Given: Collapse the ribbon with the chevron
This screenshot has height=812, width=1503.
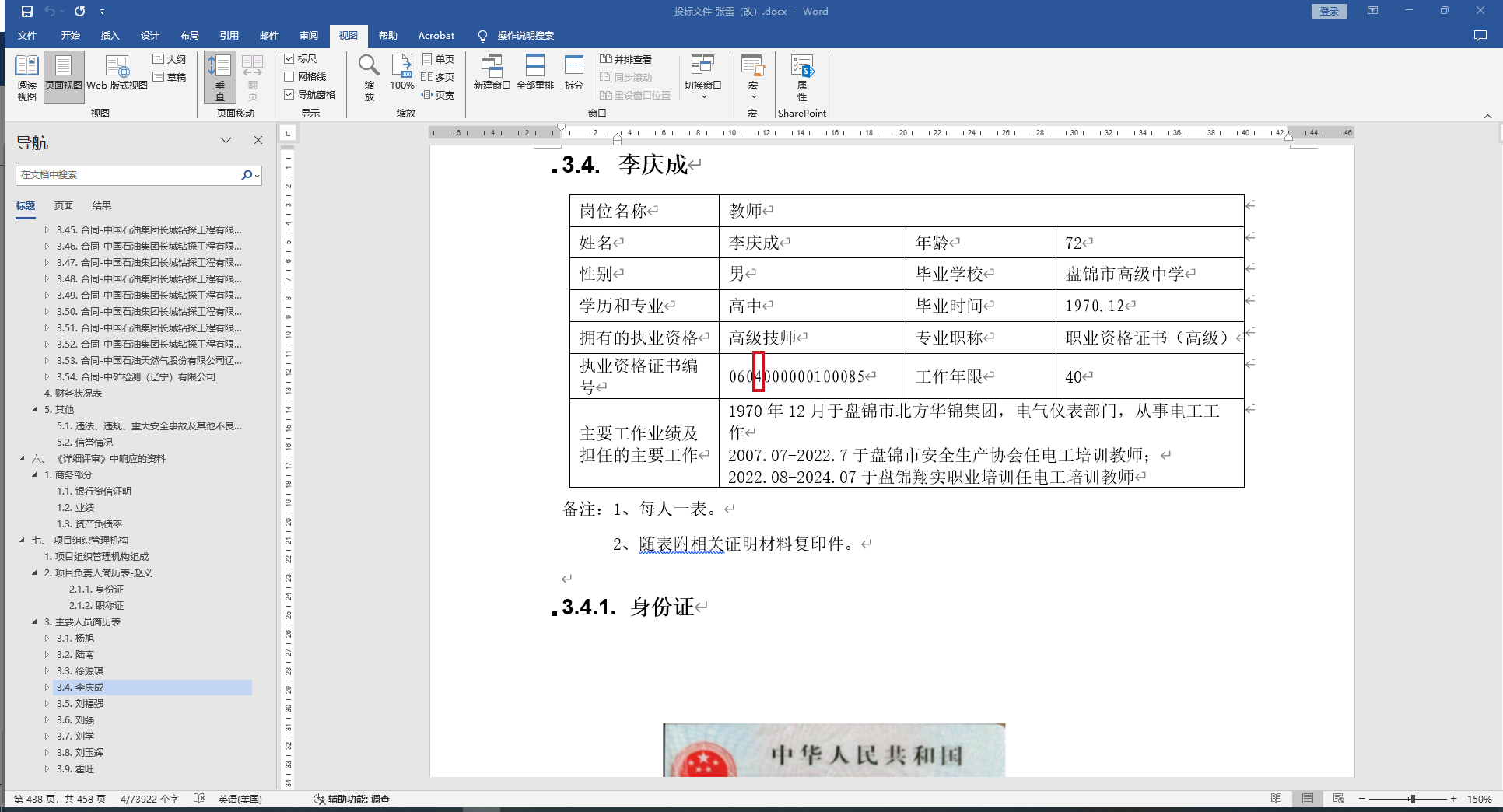Looking at the screenshot, I should click(x=1487, y=116).
